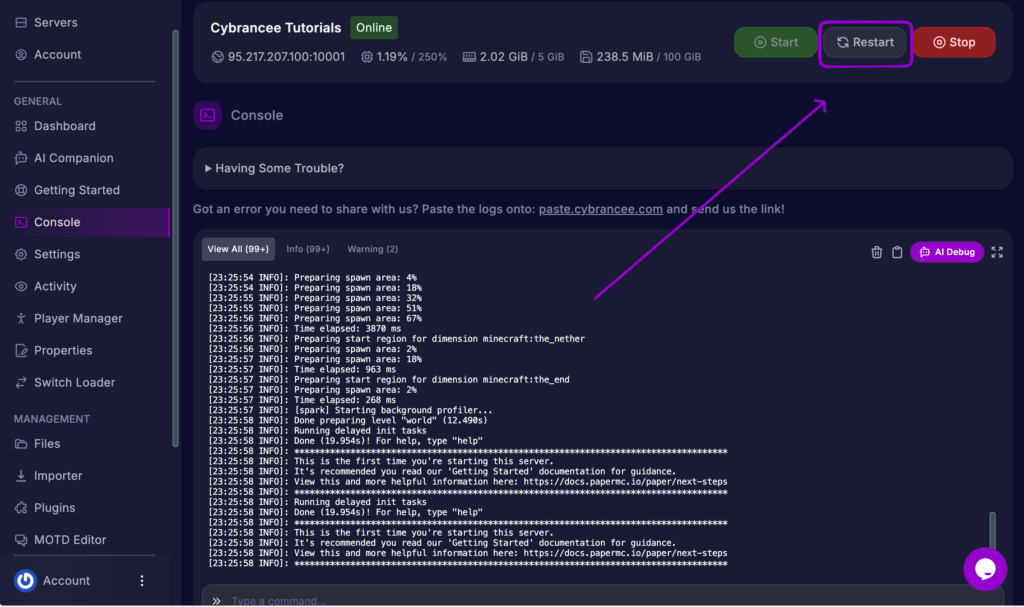
Task: Click the account power avatar icon
Action: (25, 580)
